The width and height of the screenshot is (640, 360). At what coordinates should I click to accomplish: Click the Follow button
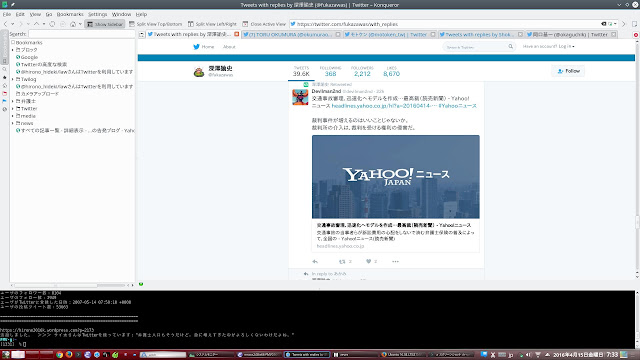point(568,71)
